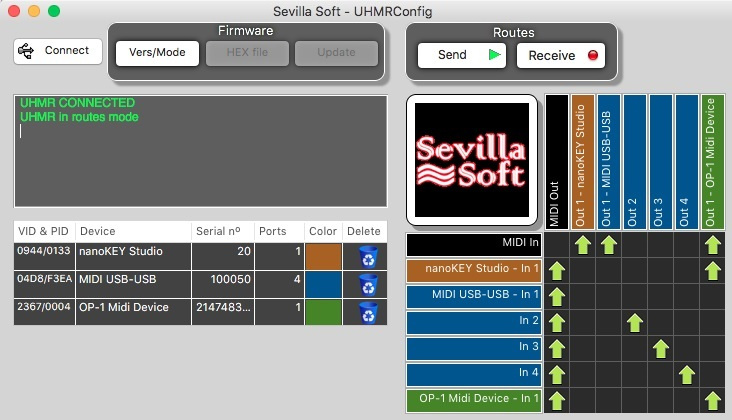Select the 2367/0004 VID & PID cell
732x420 pixels.
pos(44,312)
